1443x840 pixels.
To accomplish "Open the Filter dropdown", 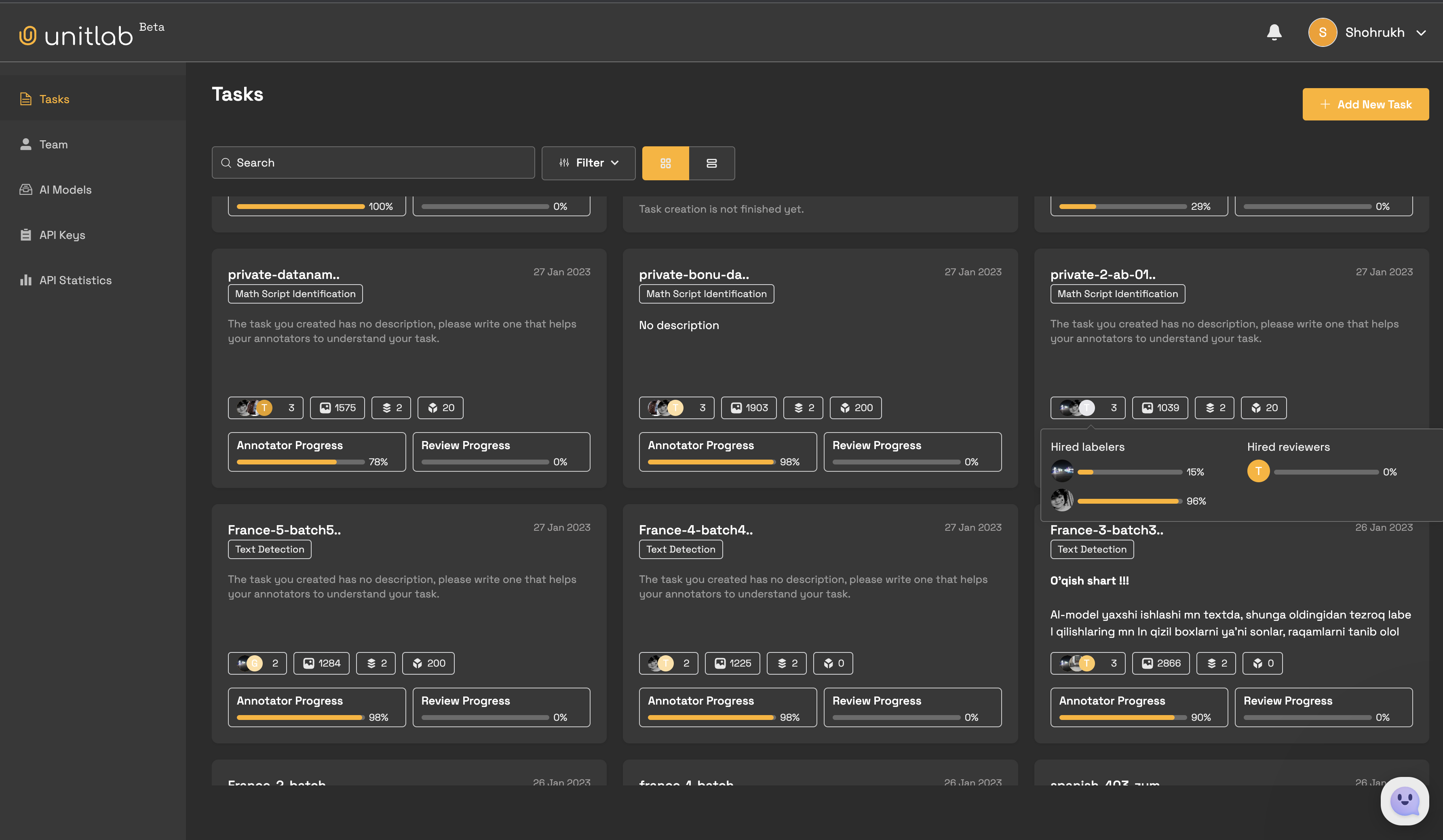I will [589, 163].
